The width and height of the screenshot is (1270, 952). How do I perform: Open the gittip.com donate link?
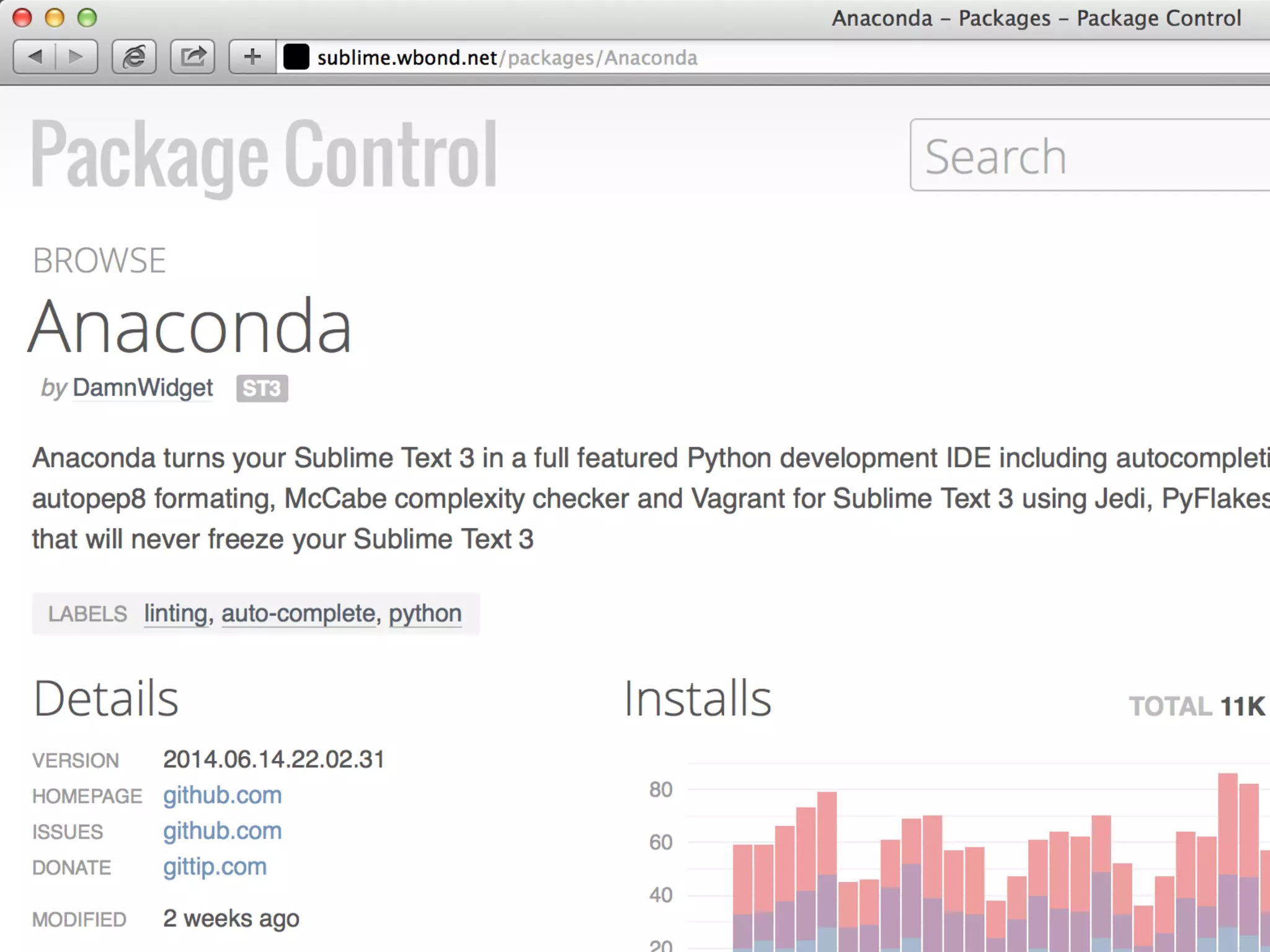215,867
